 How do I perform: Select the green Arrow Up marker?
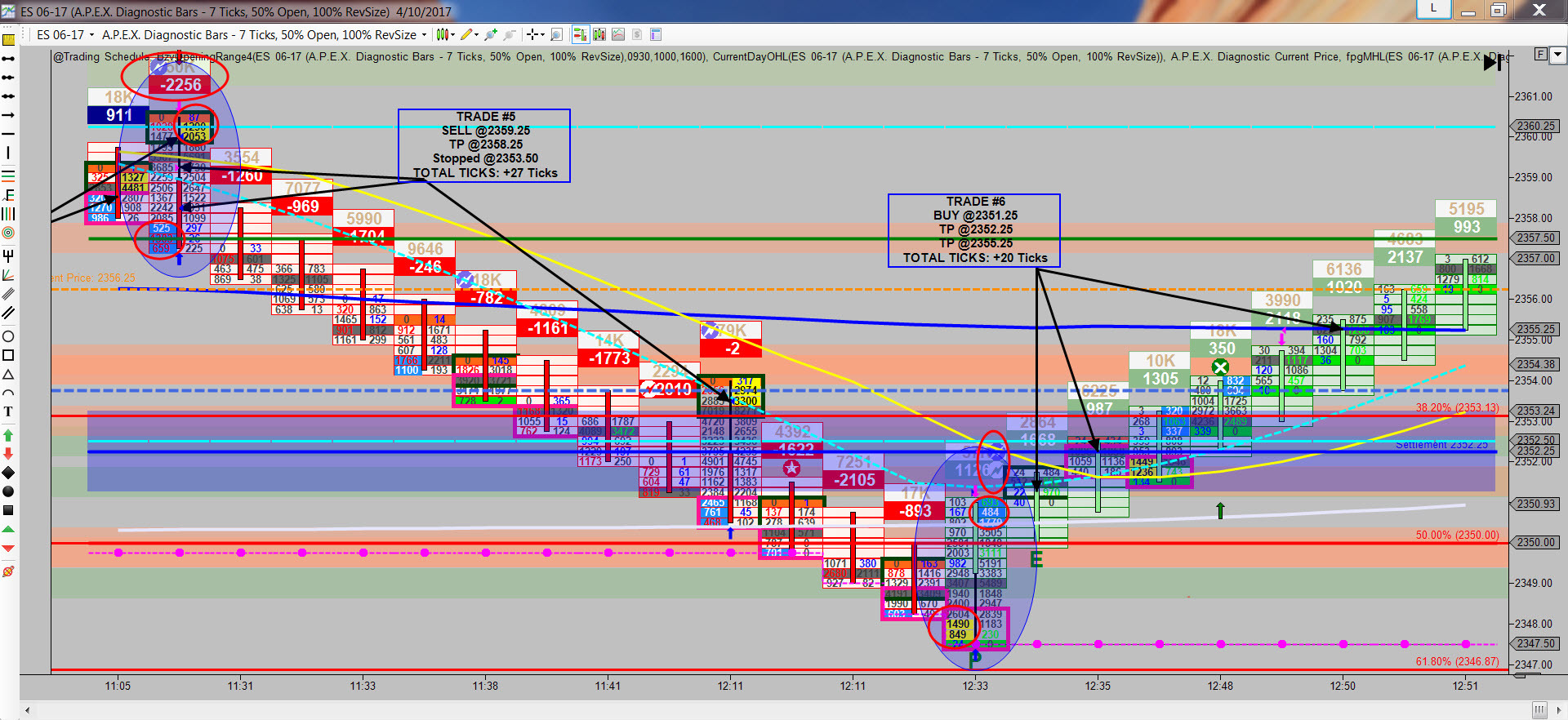[8, 434]
